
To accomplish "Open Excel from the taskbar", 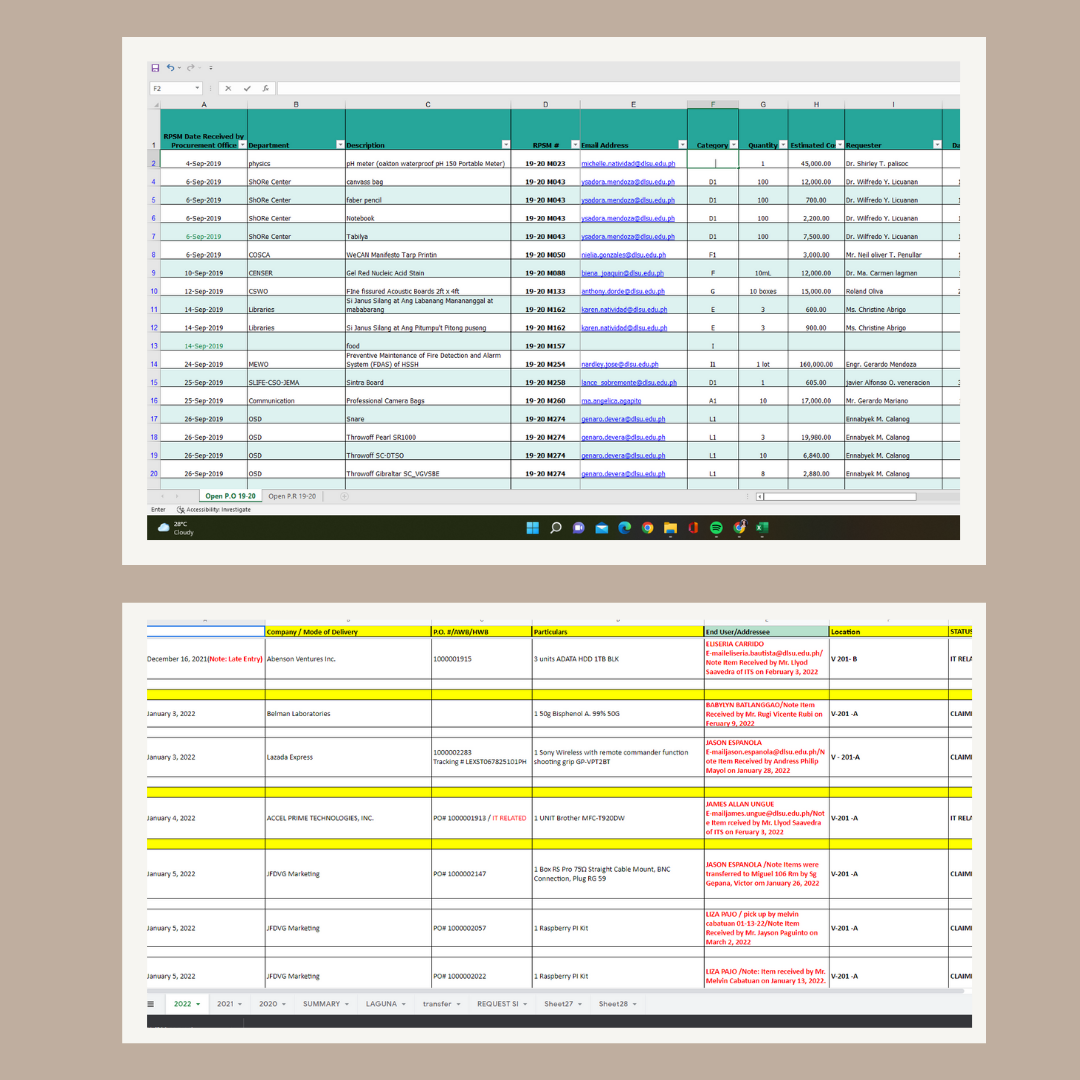I will tap(762, 528).
